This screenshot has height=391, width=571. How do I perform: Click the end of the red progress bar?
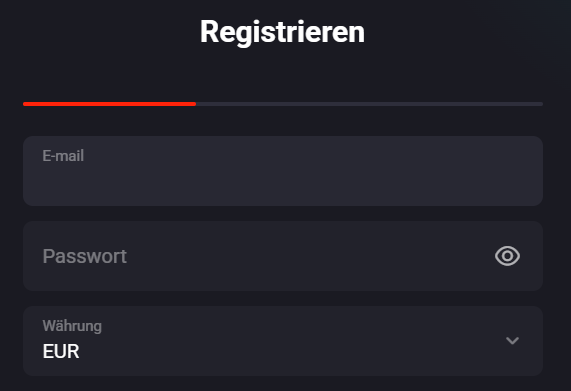point(194,104)
